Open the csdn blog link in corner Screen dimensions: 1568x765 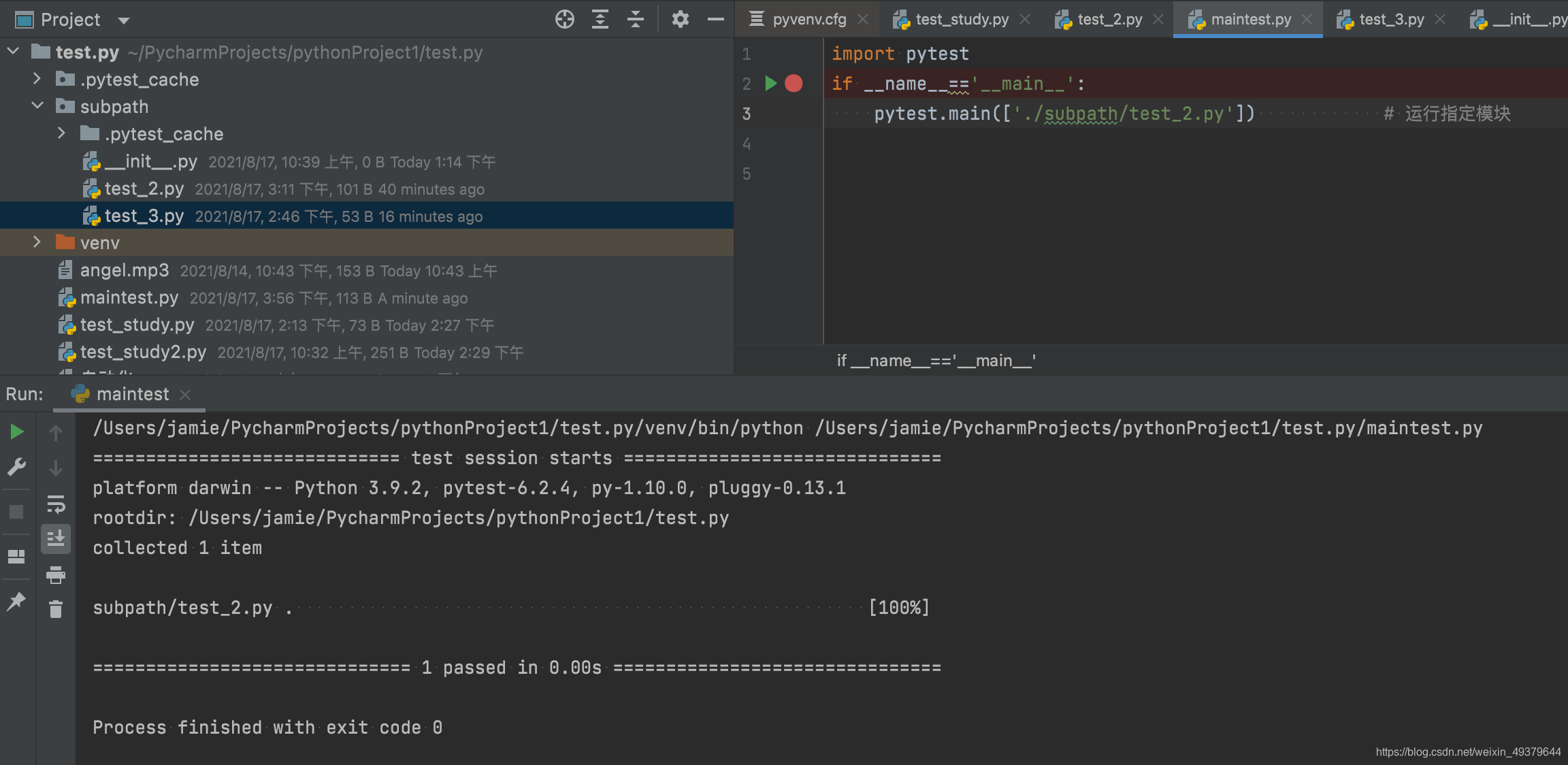1468,751
